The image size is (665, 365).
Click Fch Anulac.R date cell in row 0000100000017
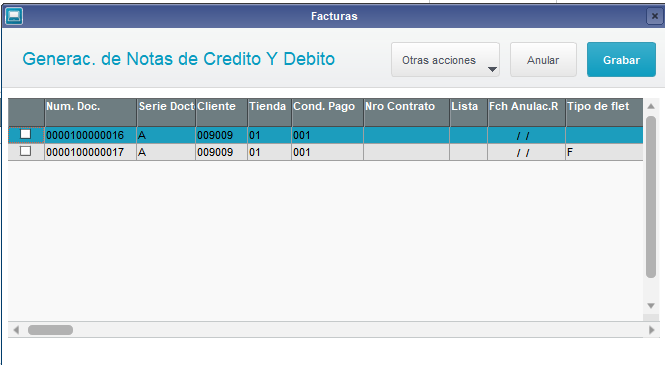[x=527, y=152]
